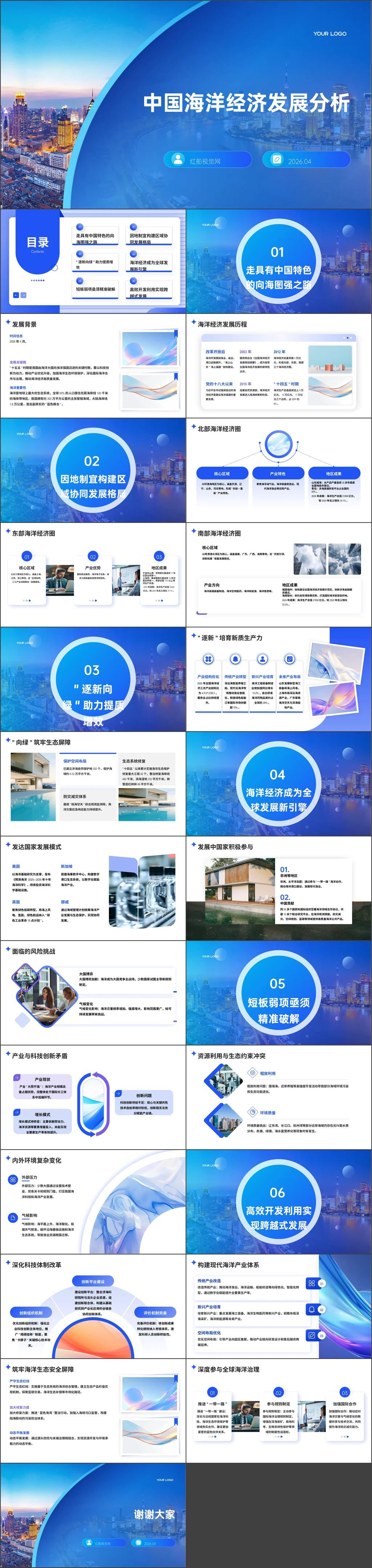Click the 党的十八大以来 heading
This screenshot has height=1568, width=372.
219,384
